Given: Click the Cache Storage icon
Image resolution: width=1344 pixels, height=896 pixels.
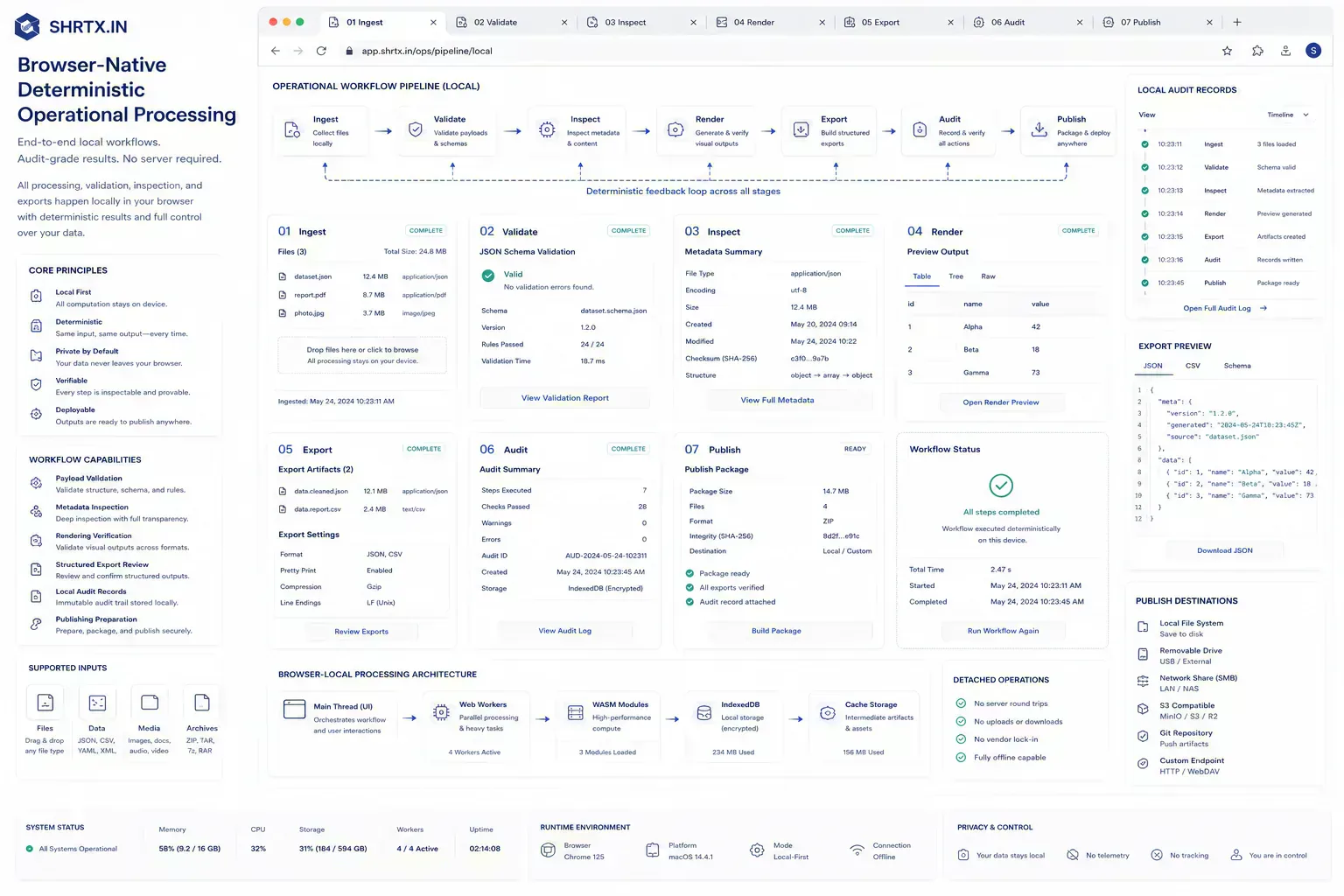Looking at the screenshot, I should tap(828, 713).
